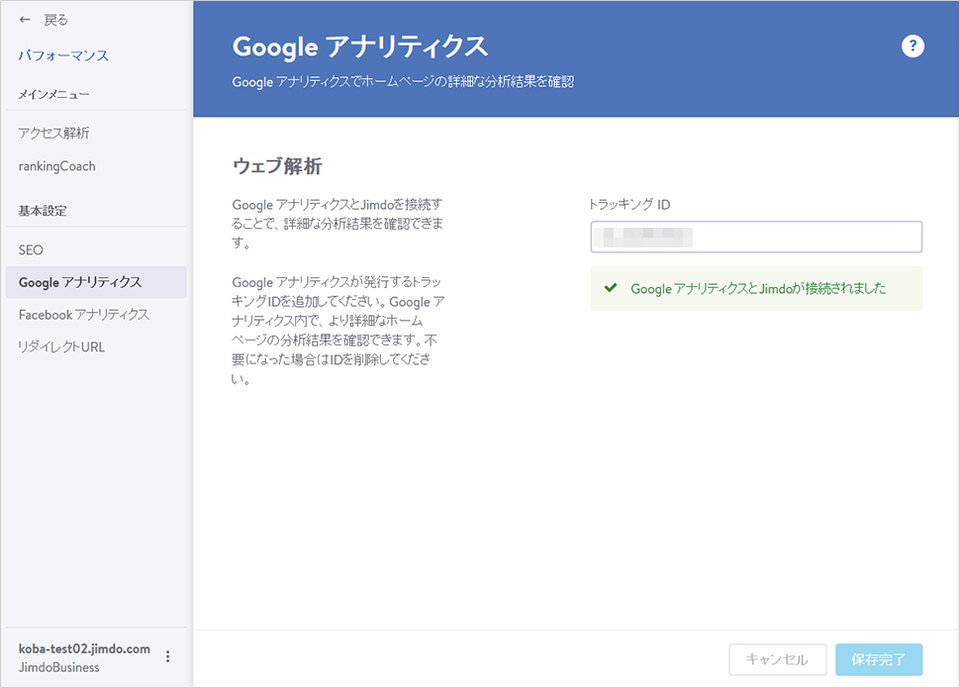Click the ウェブ解析 heading
Image resolution: width=960 pixels, height=688 pixels.
coord(277,166)
